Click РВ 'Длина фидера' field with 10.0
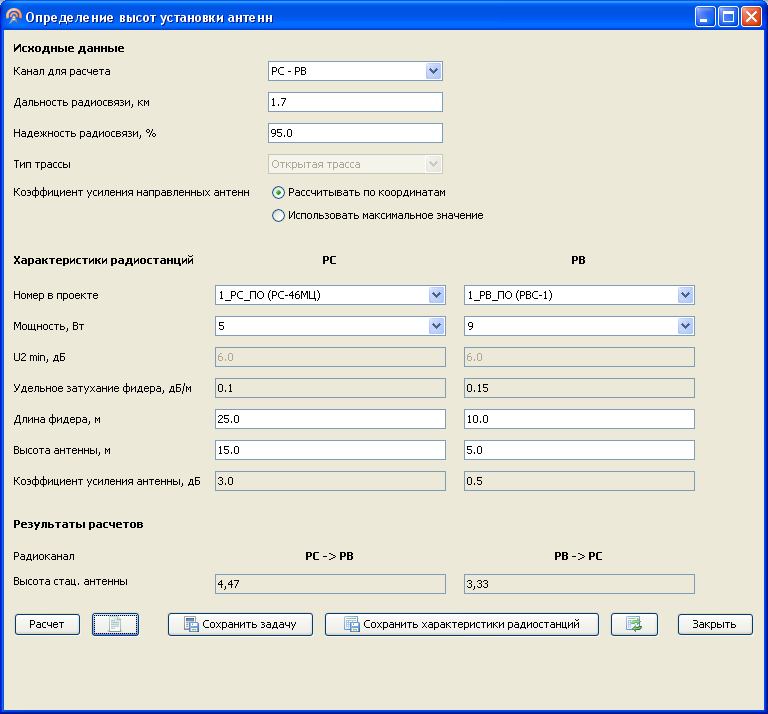 [x=579, y=419]
